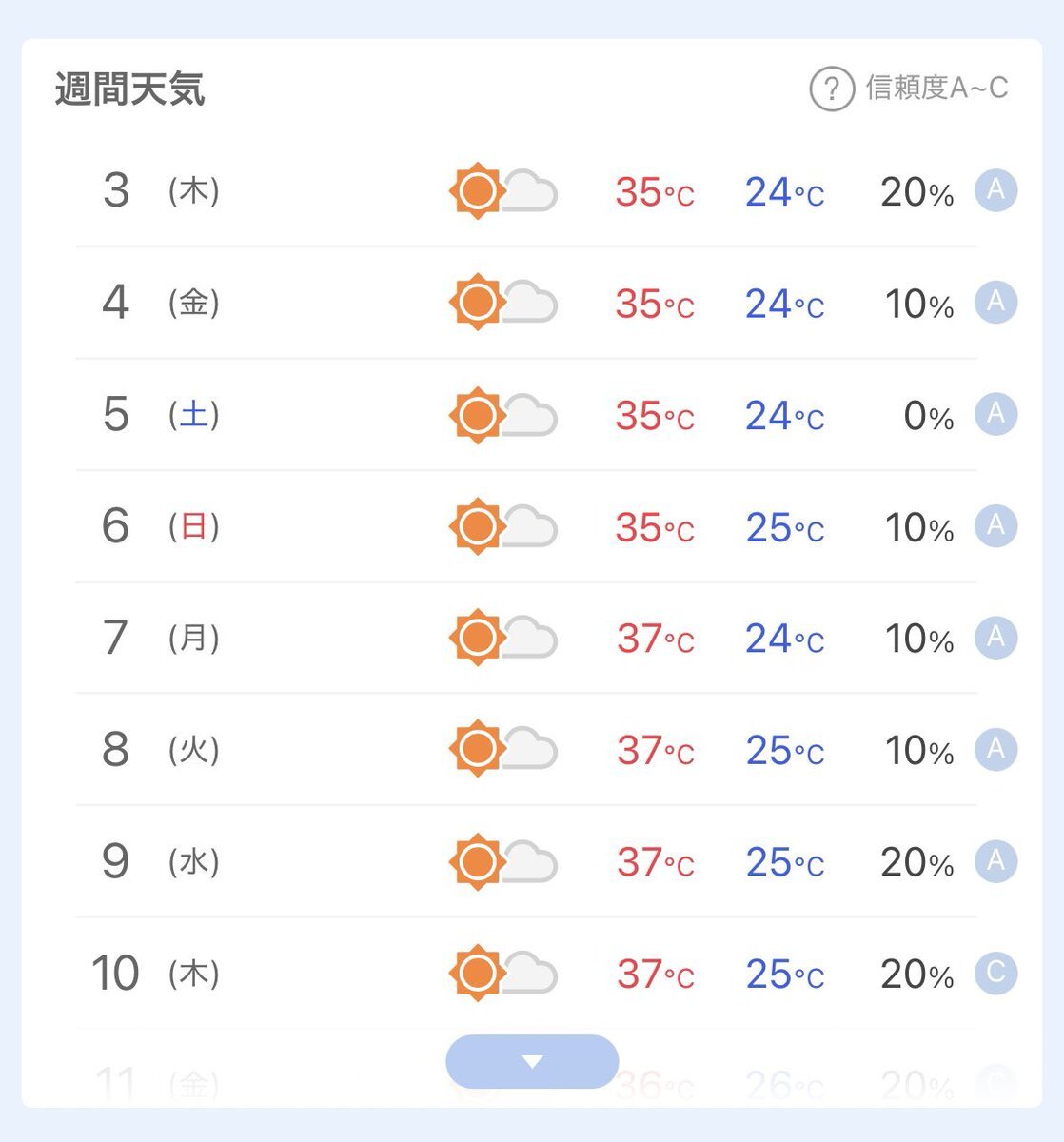Open the 信頼度A~C reliability explanation link
1064x1142 pixels.
(936, 89)
